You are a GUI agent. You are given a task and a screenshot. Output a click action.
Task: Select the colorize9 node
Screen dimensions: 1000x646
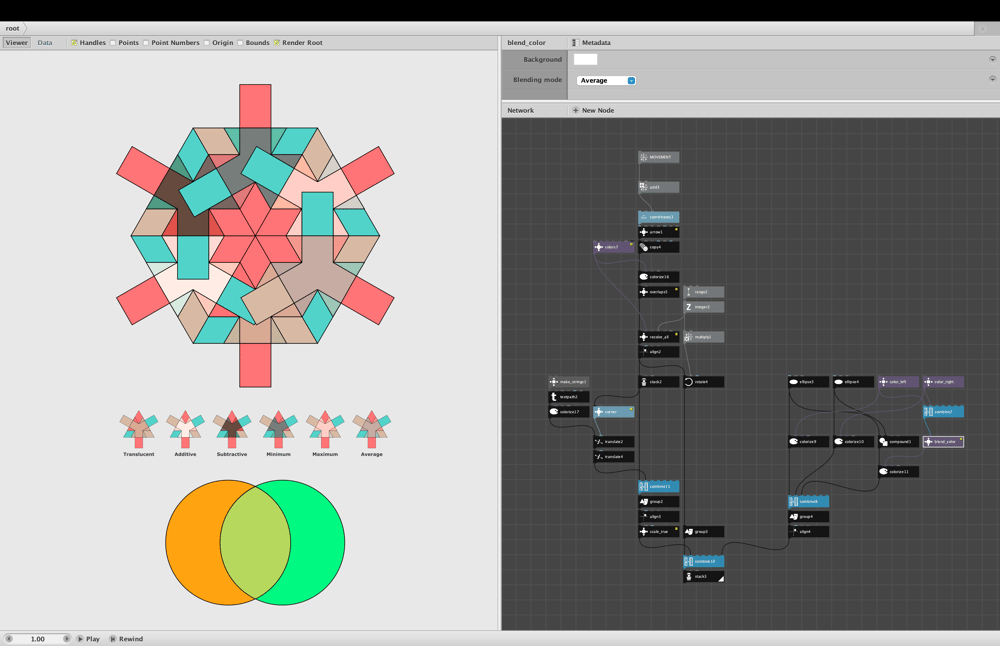click(x=809, y=441)
